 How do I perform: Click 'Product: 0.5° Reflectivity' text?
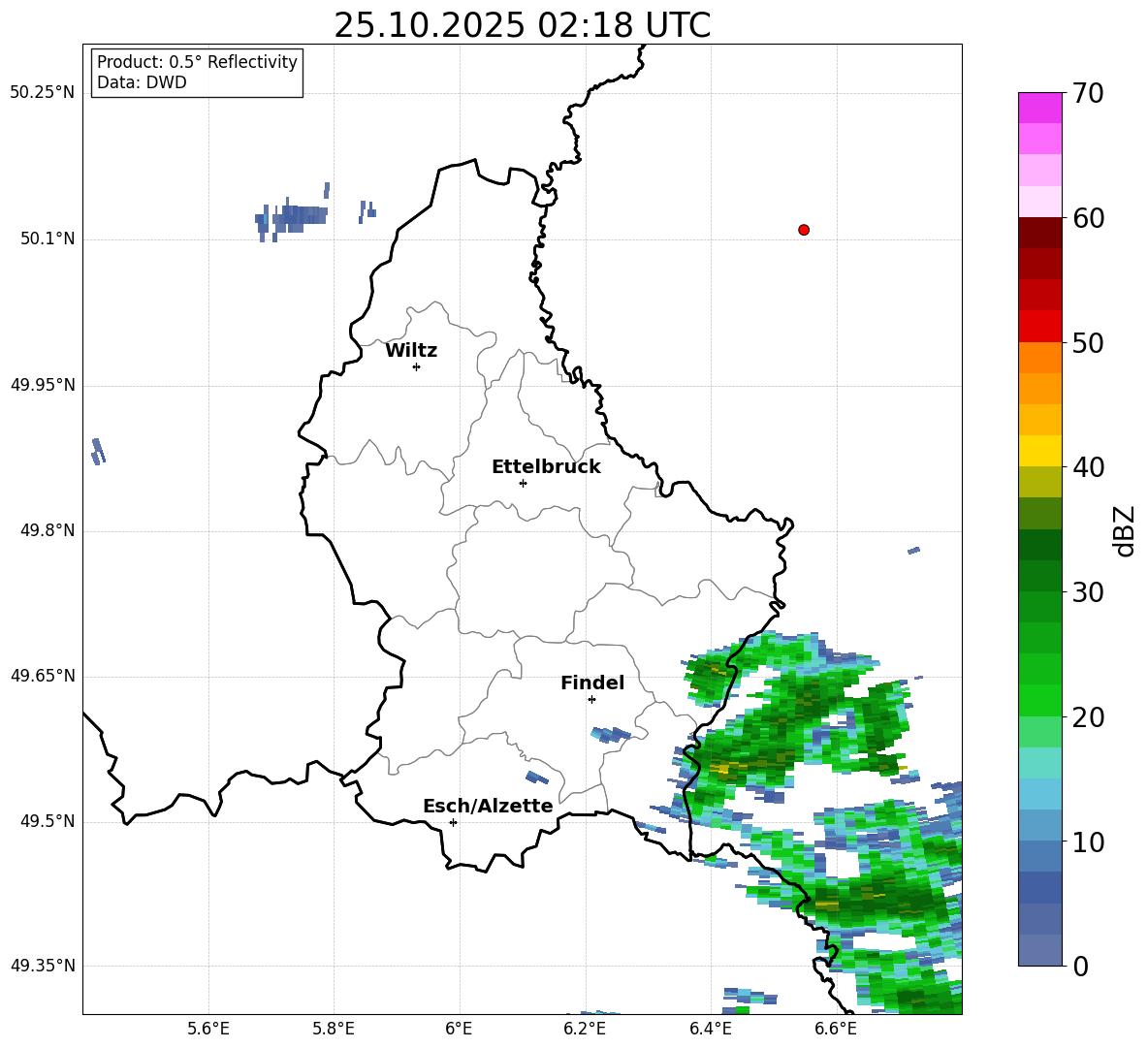pos(197,62)
